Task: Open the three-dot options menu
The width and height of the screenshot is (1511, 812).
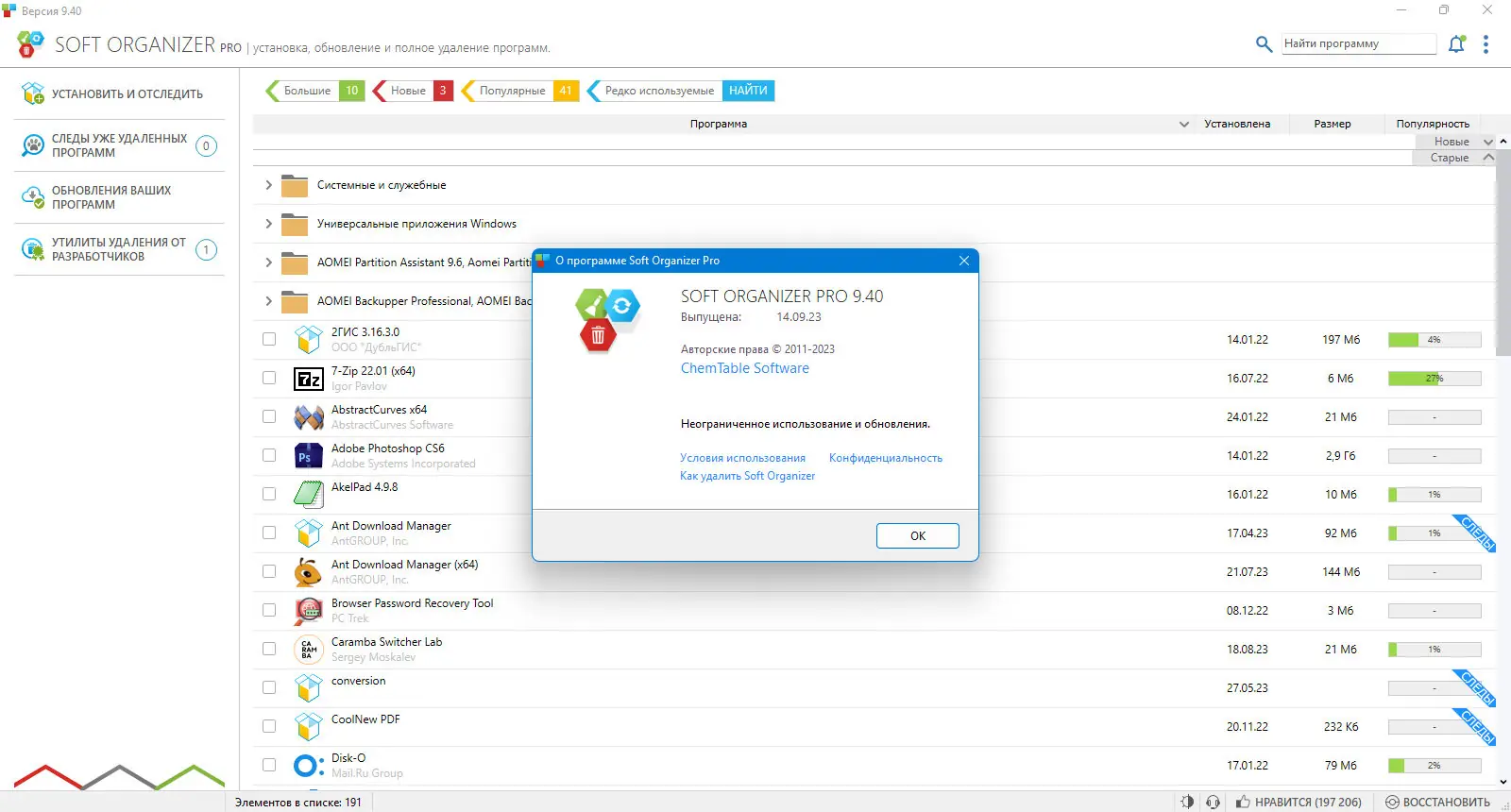Action: point(1486,44)
